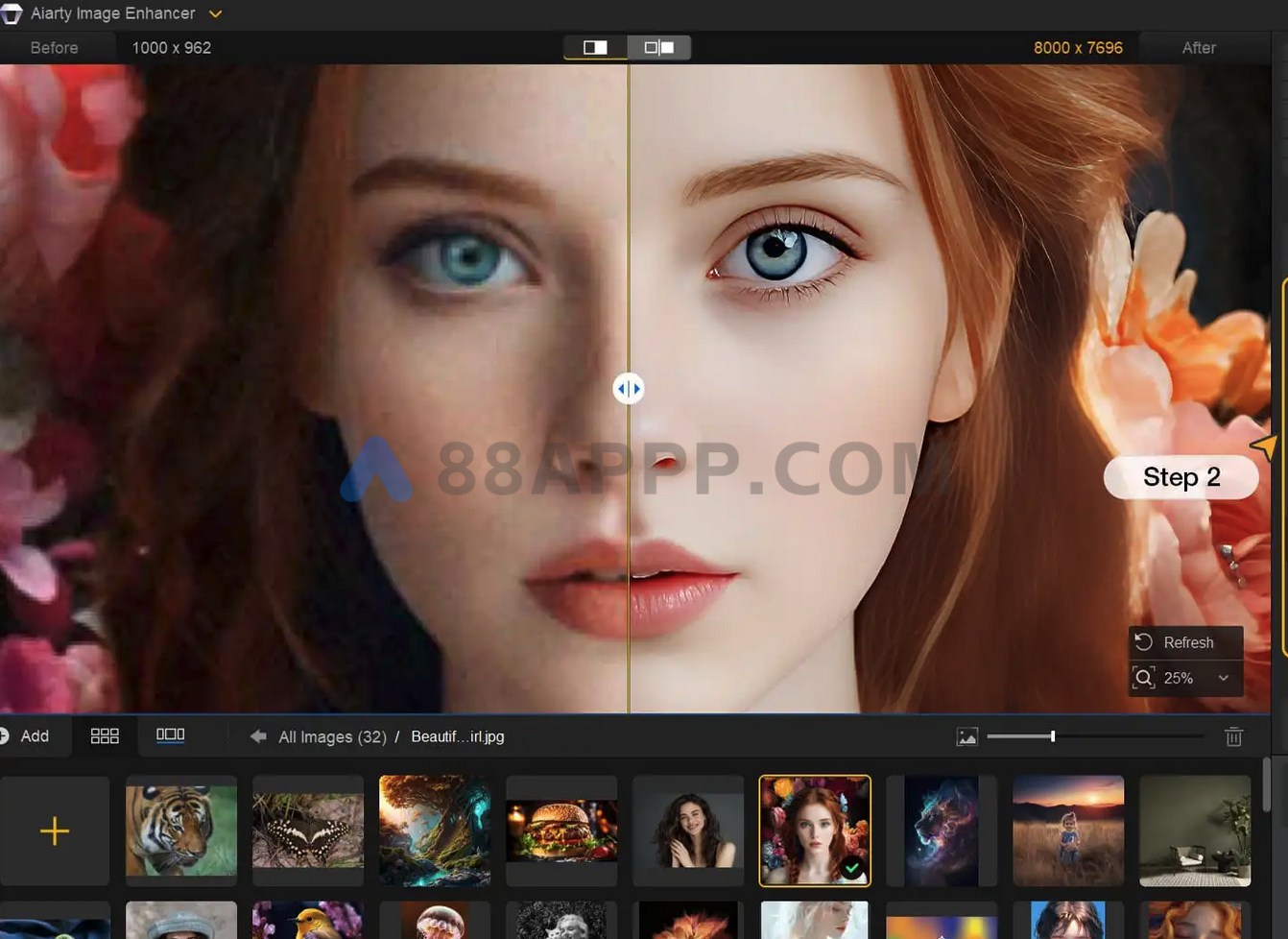Go back with the left arrow icon
This screenshot has width=1288, height=939.
click(x=258, y=736)
